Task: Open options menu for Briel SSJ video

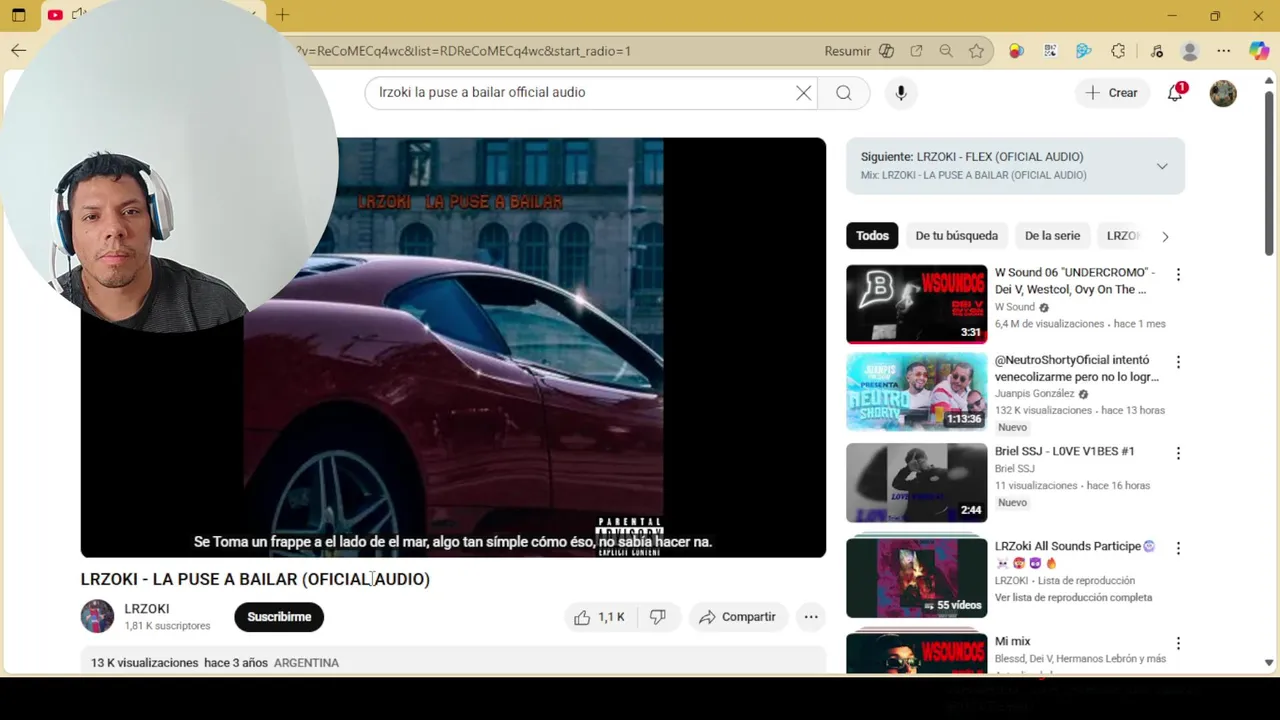Action: click(1178, 454)
